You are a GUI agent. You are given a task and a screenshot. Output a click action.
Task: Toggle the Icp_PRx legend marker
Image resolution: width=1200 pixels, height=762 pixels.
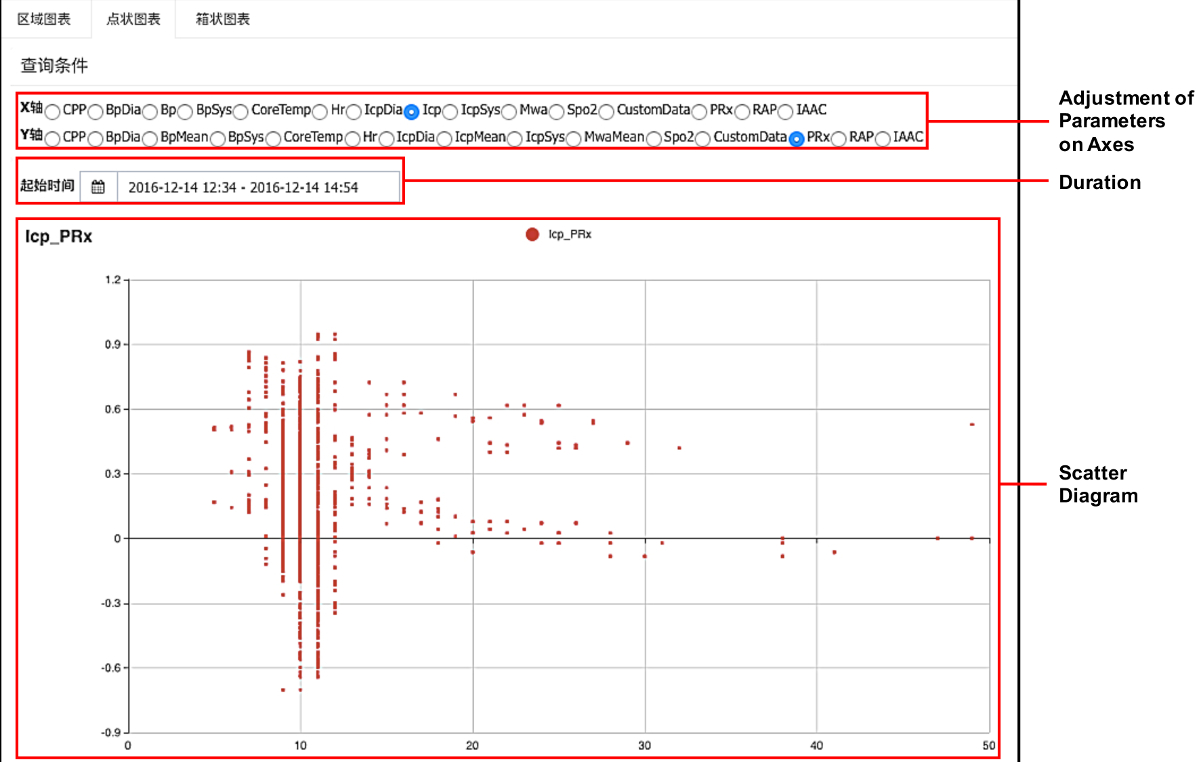click(x=532, y=234)
